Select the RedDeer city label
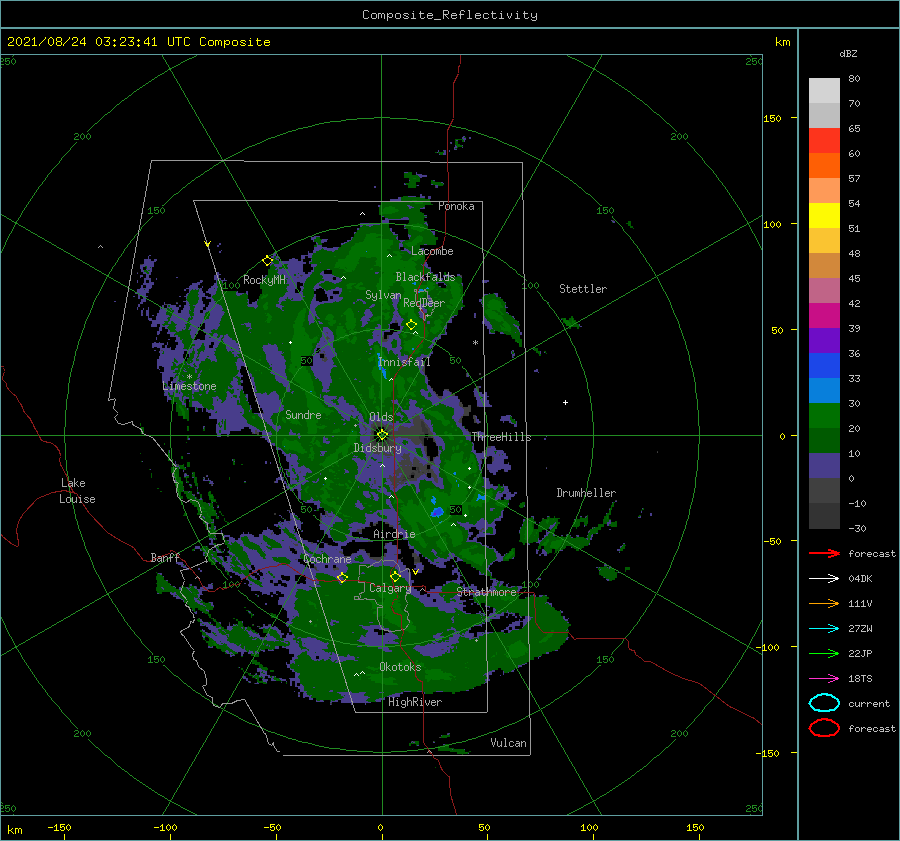Screen dimensions: 900x841 tap(424, 303)
